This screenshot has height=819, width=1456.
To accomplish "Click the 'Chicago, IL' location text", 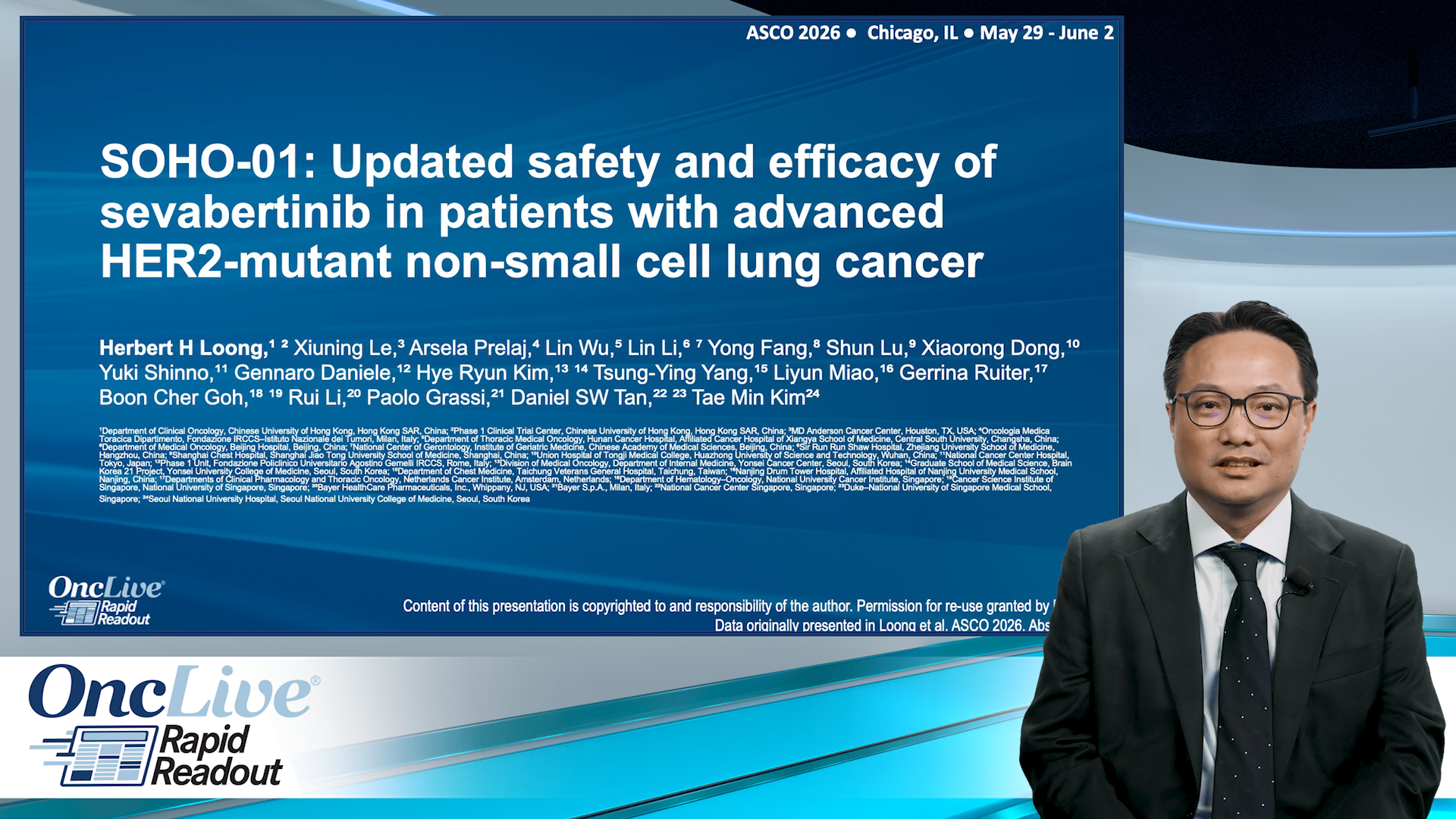I will (x=912, y=33).
